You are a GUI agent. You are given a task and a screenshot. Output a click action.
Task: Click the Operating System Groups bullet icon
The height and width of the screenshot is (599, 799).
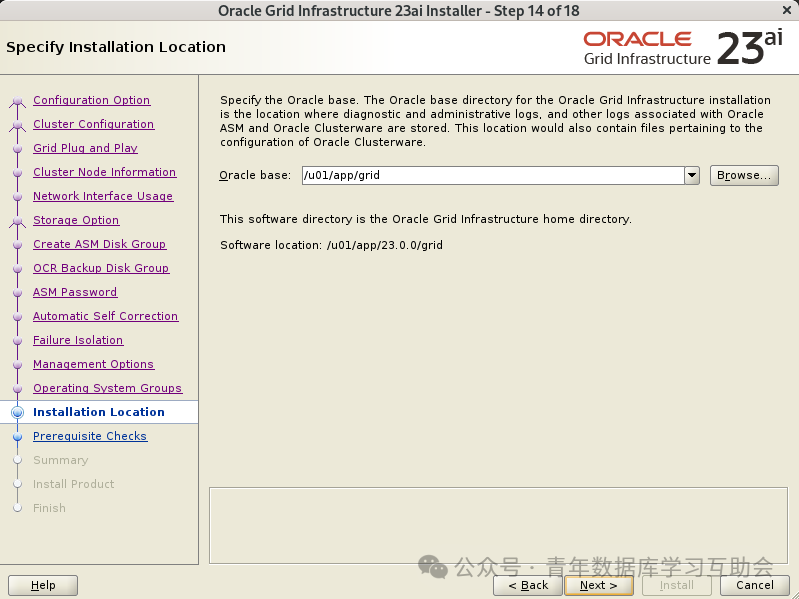coord(17,389)
